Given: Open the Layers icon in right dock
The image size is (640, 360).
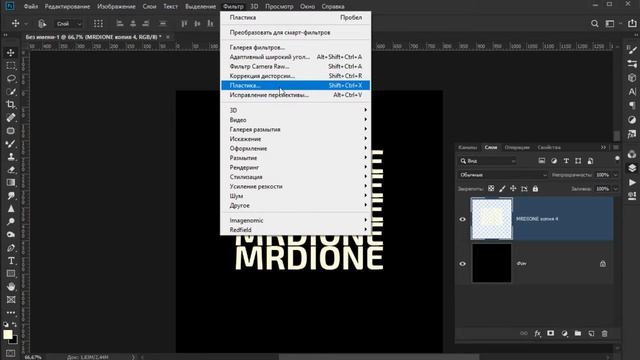Looking at the screenshot, I should pyautogui.click(x=632, y=168).
